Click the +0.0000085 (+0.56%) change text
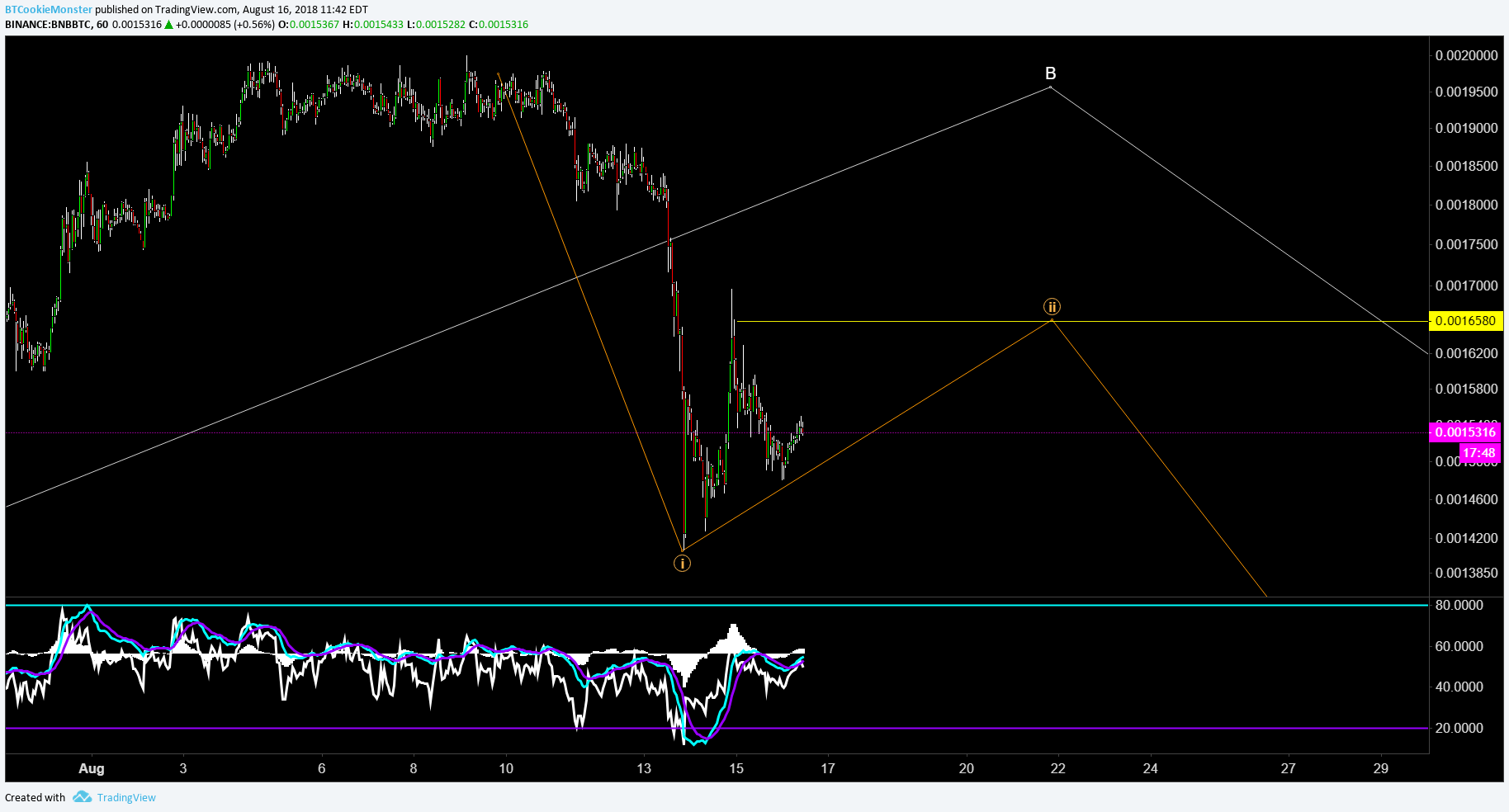 point(225,24)
